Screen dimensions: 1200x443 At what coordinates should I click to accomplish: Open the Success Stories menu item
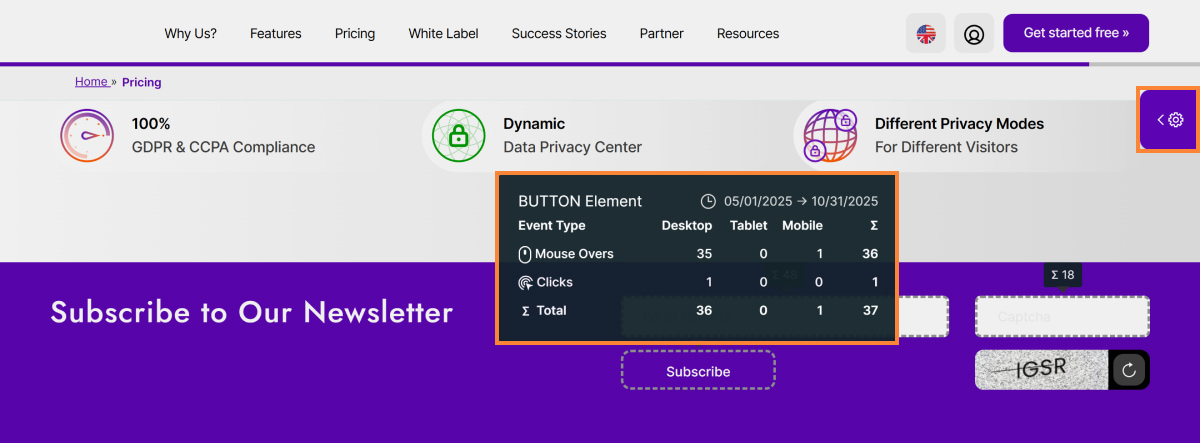tap(559, 33)
